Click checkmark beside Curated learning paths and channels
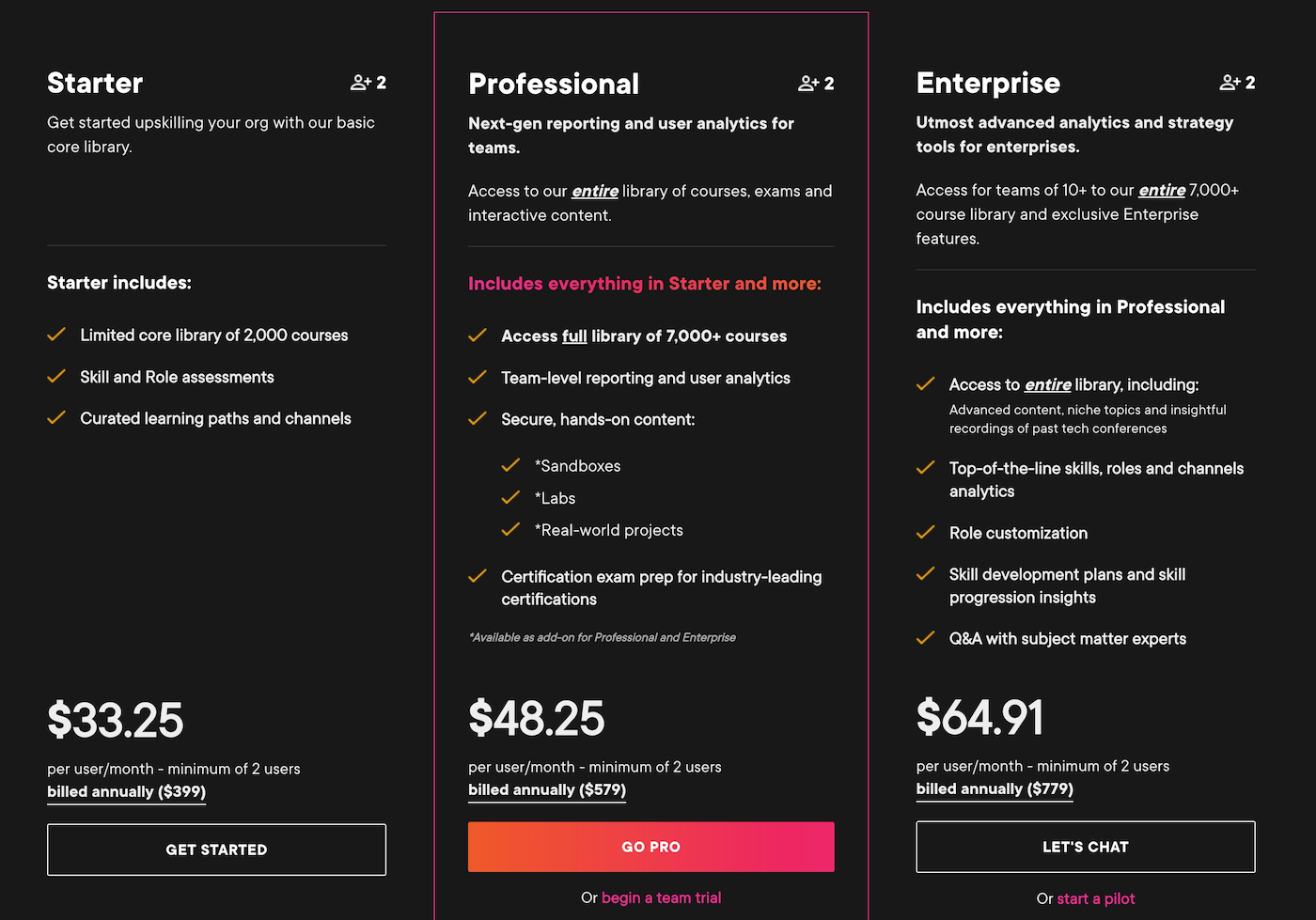Viewport: 1316px width, 920px height. click(56, 417)
